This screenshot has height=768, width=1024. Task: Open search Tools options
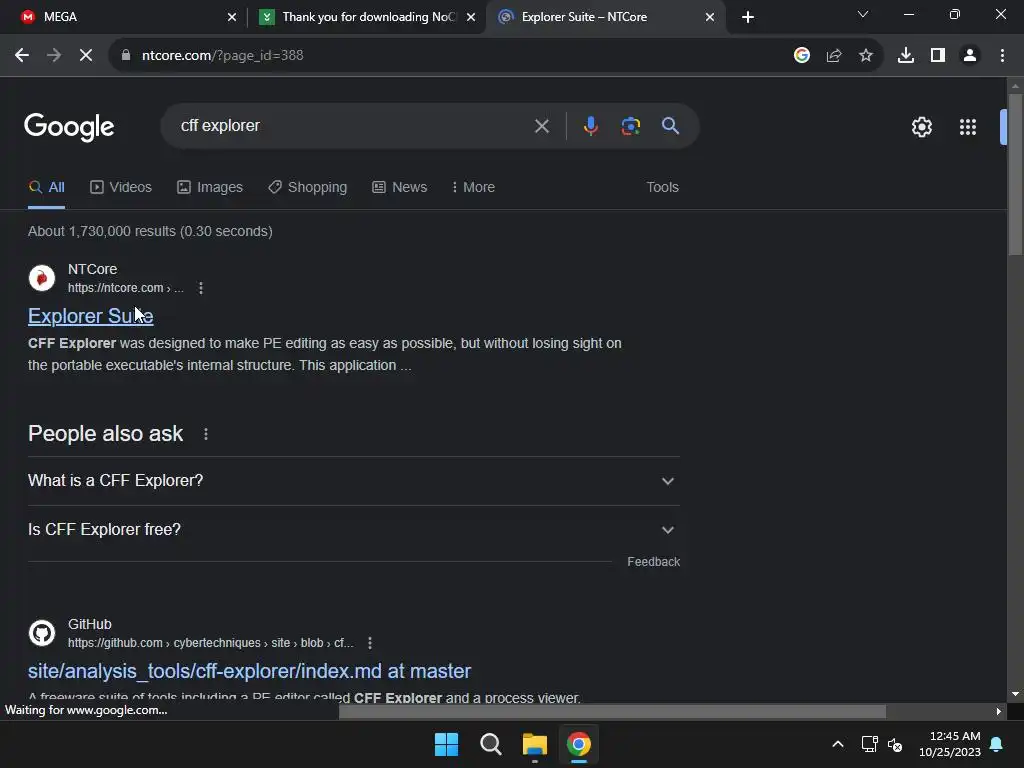(x=662, y=187)
